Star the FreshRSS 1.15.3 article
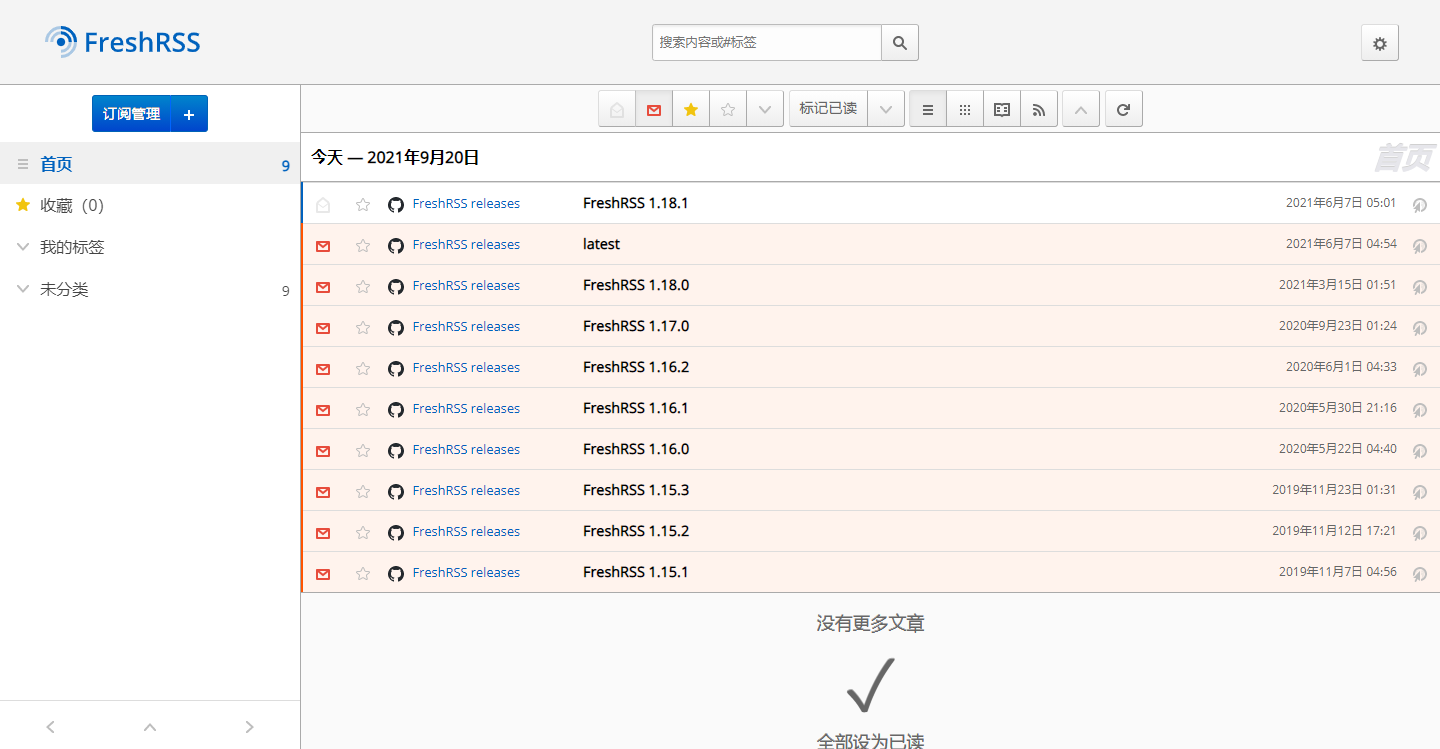Screen dimensions: 1440x749 (x=363, y=492)
